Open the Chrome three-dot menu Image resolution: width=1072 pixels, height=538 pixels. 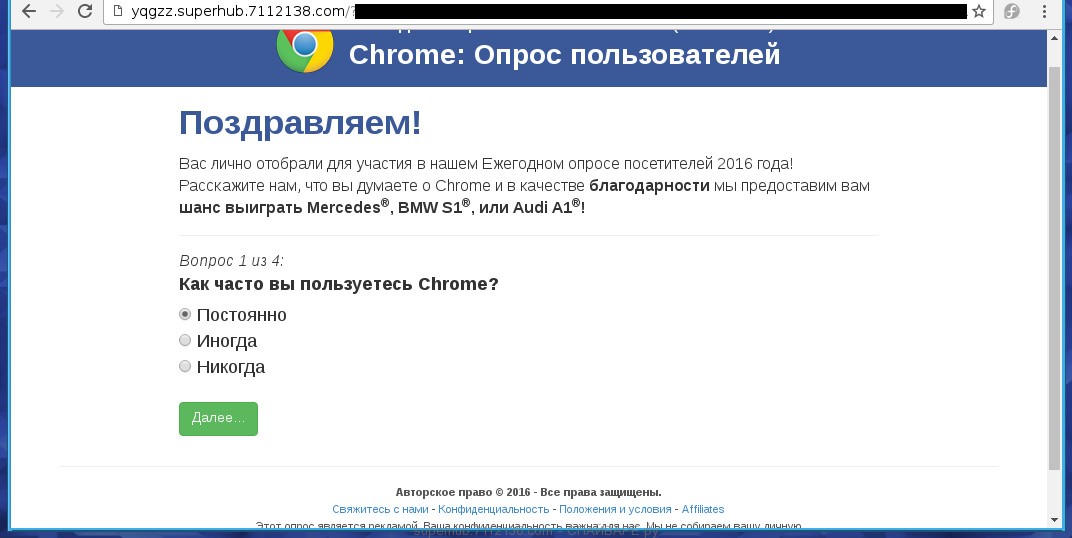tap(1045, 12)
